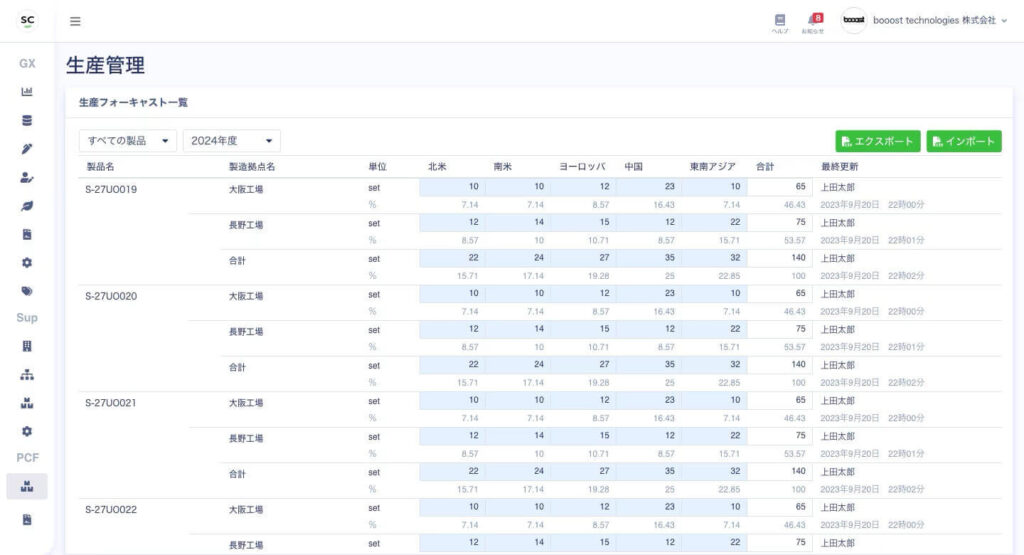Image resolution: width=1024 pixels, height=555 pixels.
Task: Open the 2024年度 fiscal year dropdown
Action: pyautogui.click(x=231, y=141)
